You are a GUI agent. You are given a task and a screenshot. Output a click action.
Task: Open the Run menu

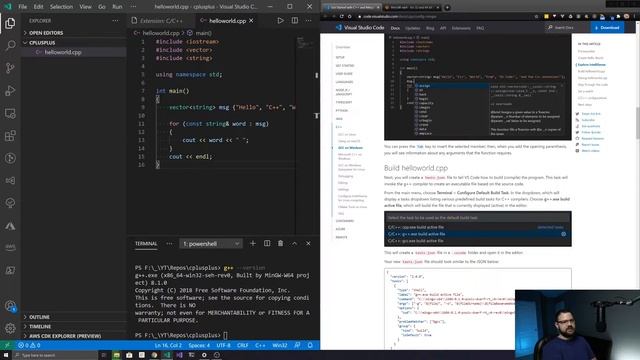point(117,7)
